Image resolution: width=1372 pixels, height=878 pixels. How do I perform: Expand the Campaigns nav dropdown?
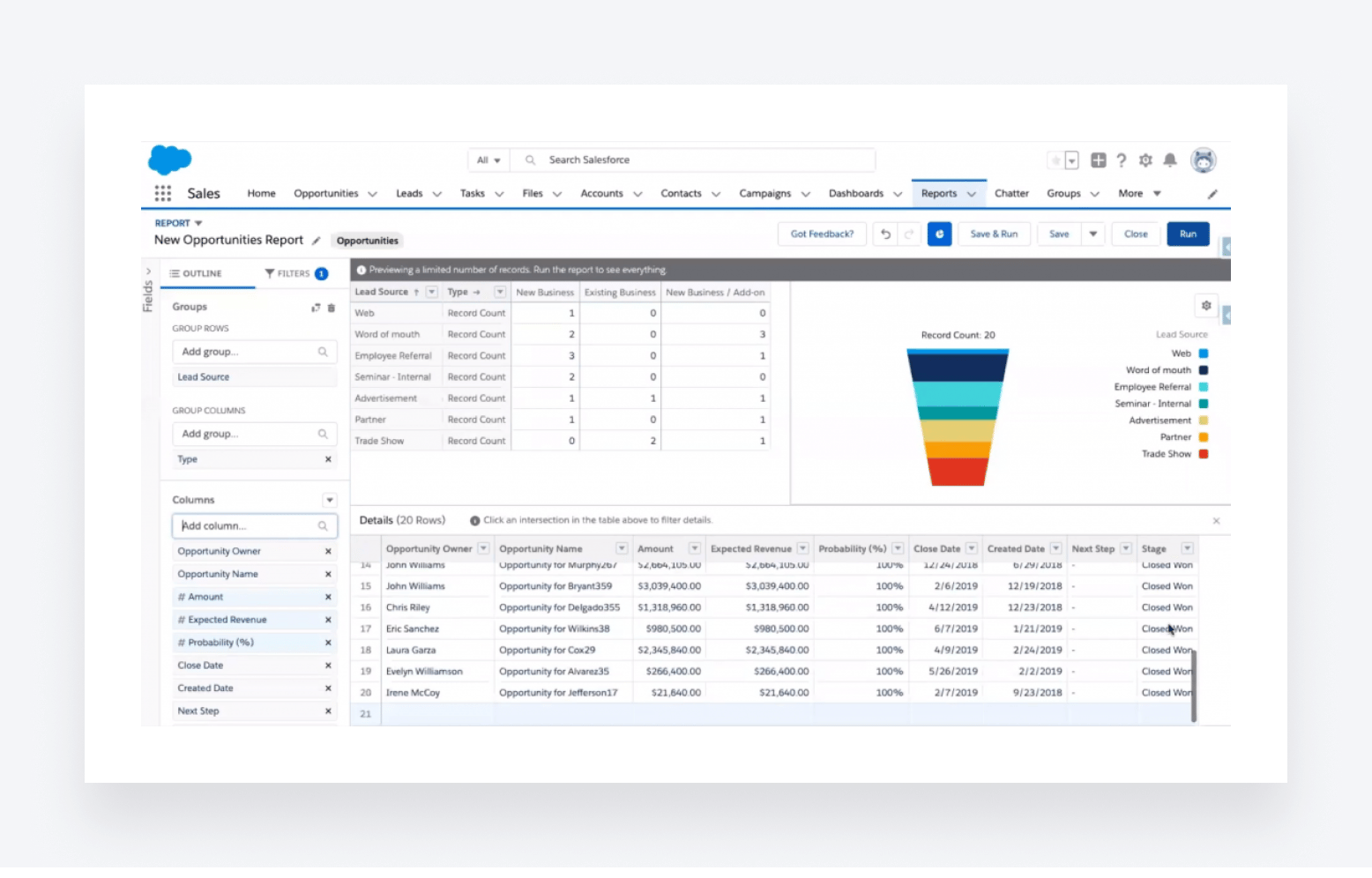(805, 194)
